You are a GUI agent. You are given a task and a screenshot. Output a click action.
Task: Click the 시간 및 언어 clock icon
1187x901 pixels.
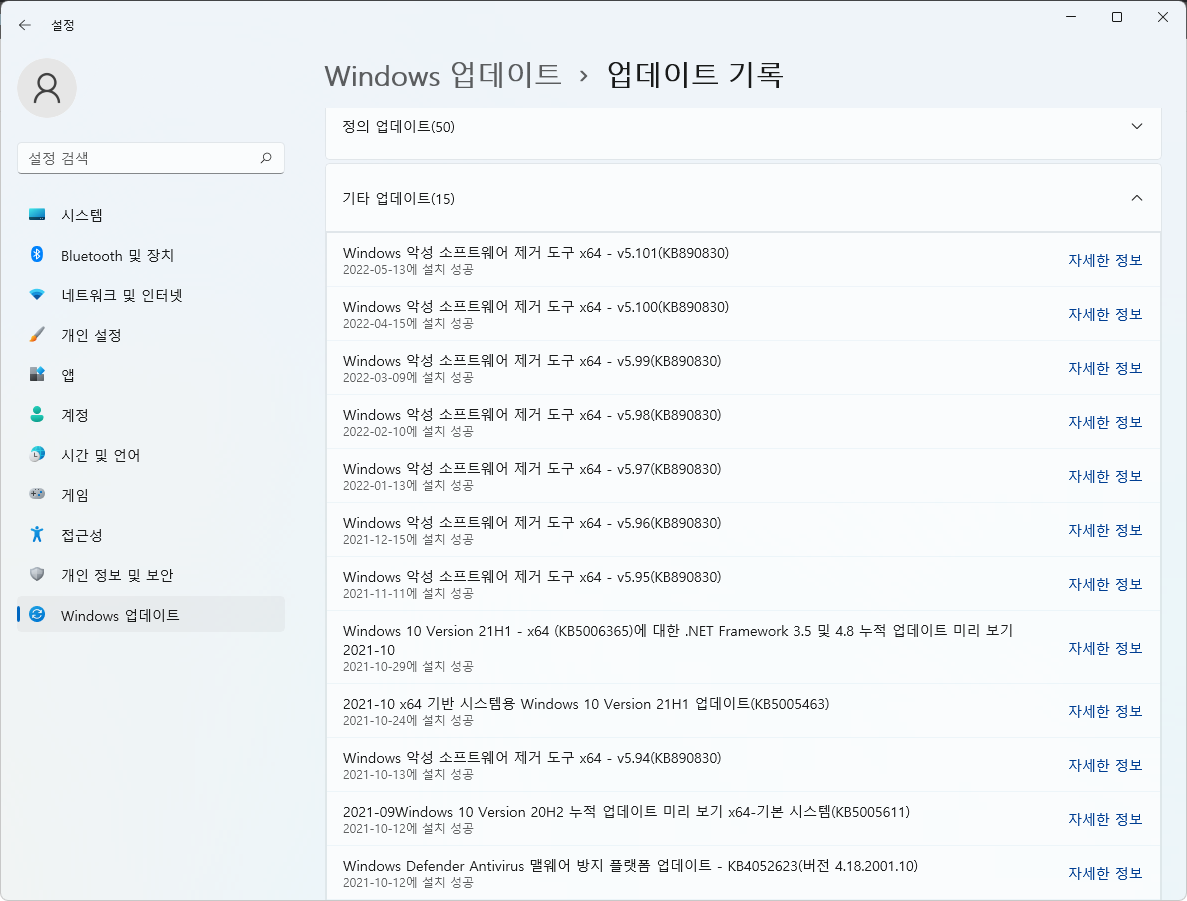pos(37,454)
